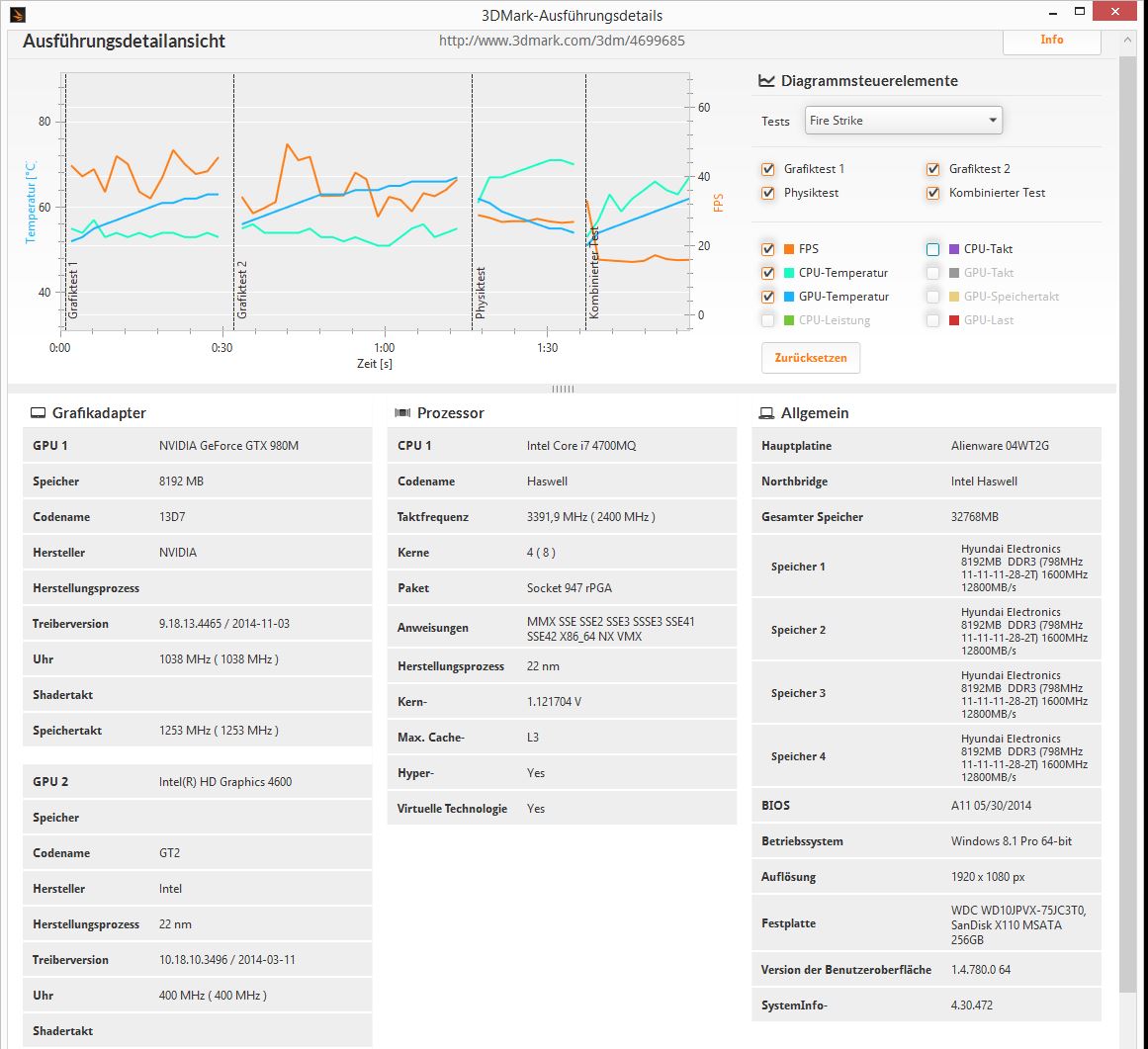Click the blue GPU-Temperatur color swatch

tap(789, 297)
